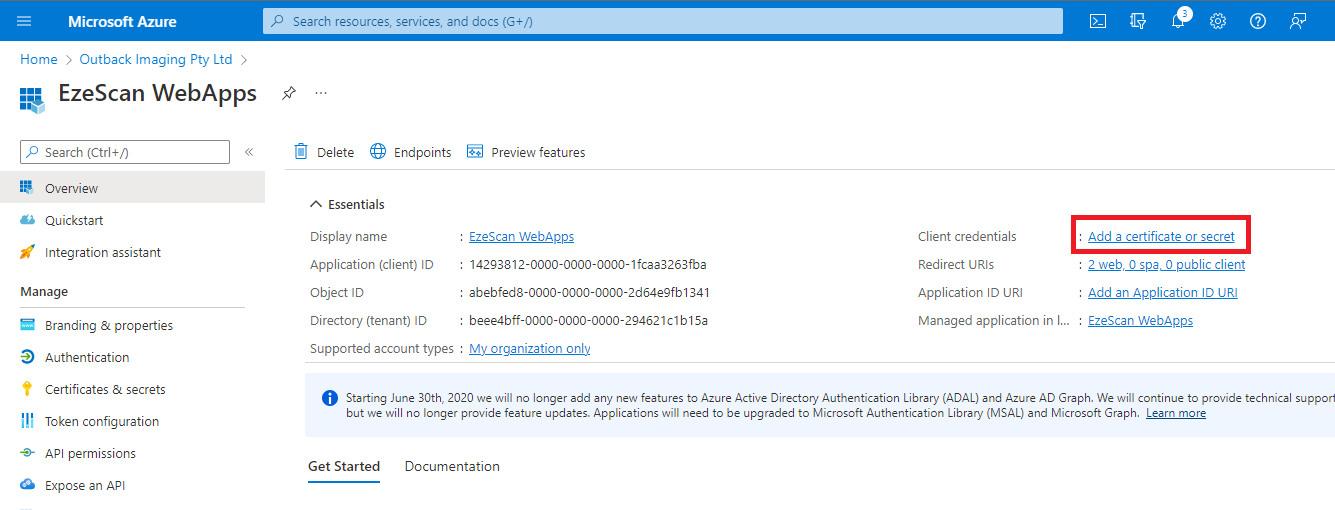
Task: Open the directories and subscriptions filter icon
Action: pos(1137,21)
